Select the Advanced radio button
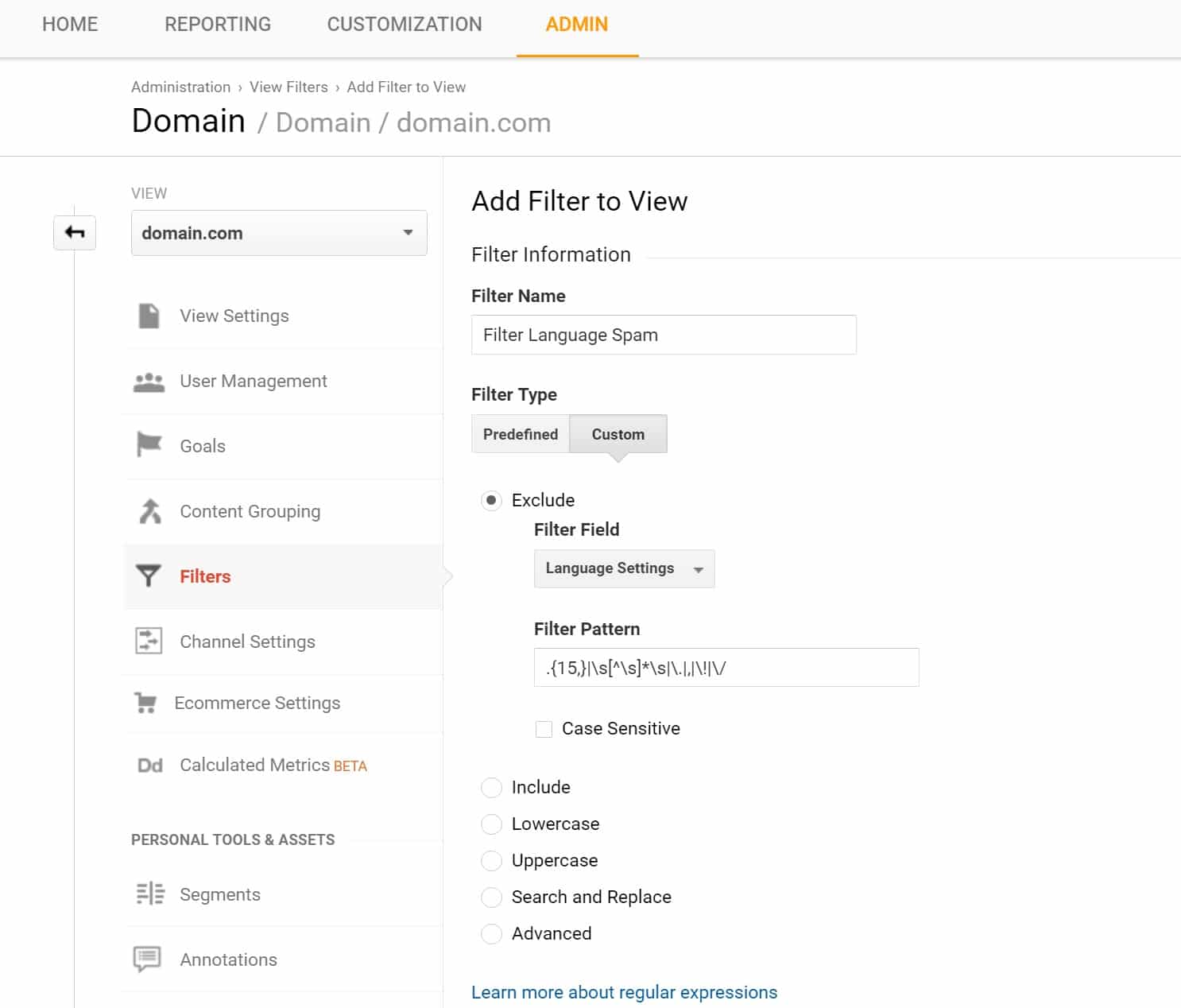 point(492,933)
